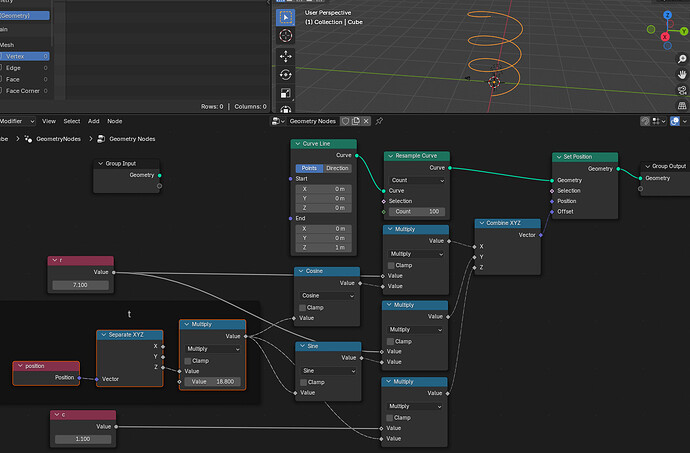Select the Edge domain row
This screenshot has height=453, width=690.
pyautogui.click(x=25, y=68)
